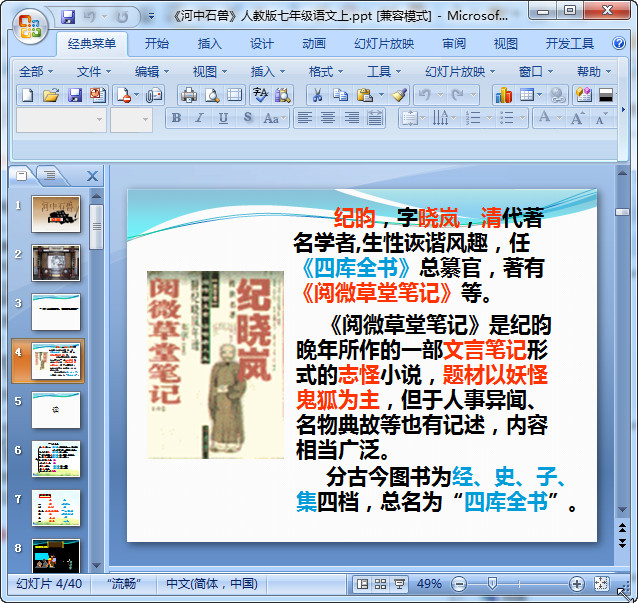638x603 pixels.
Task: Toggle underline formatting
Action: pos(223,118)
